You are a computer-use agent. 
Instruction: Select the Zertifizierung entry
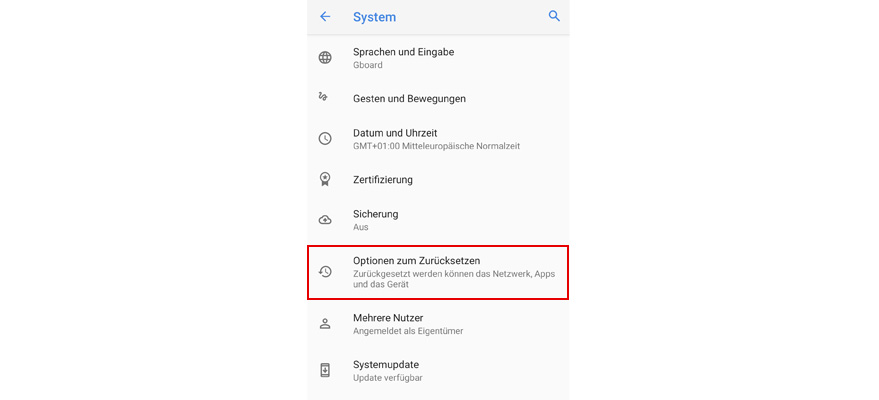(x=383, y=180)
